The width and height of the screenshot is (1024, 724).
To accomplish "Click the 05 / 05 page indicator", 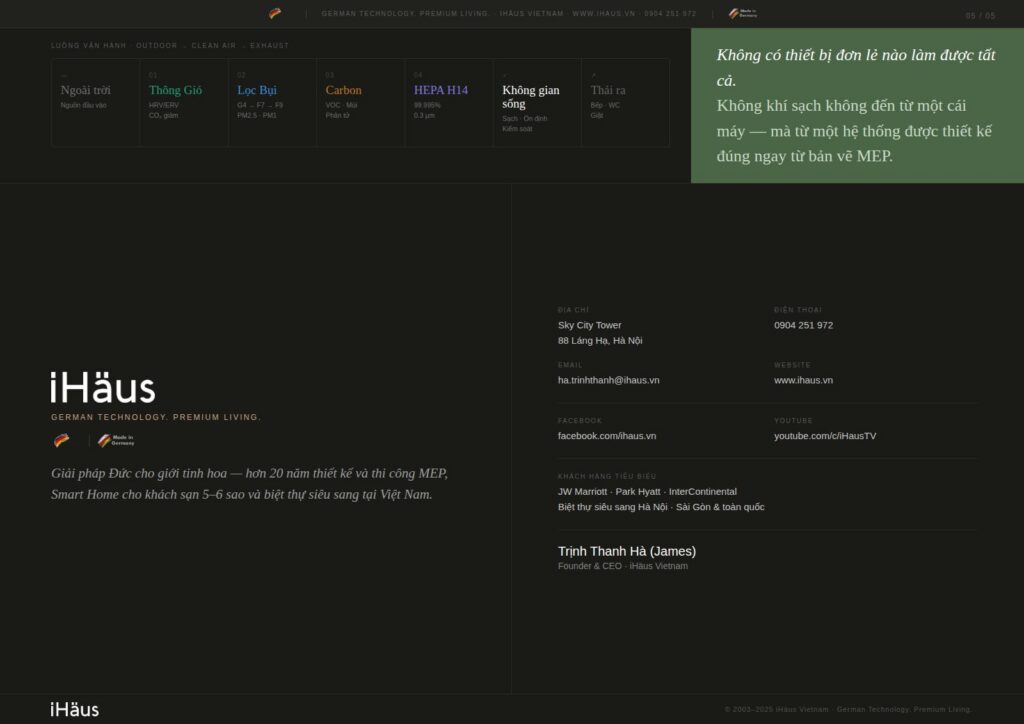I will tap(980, 15).
